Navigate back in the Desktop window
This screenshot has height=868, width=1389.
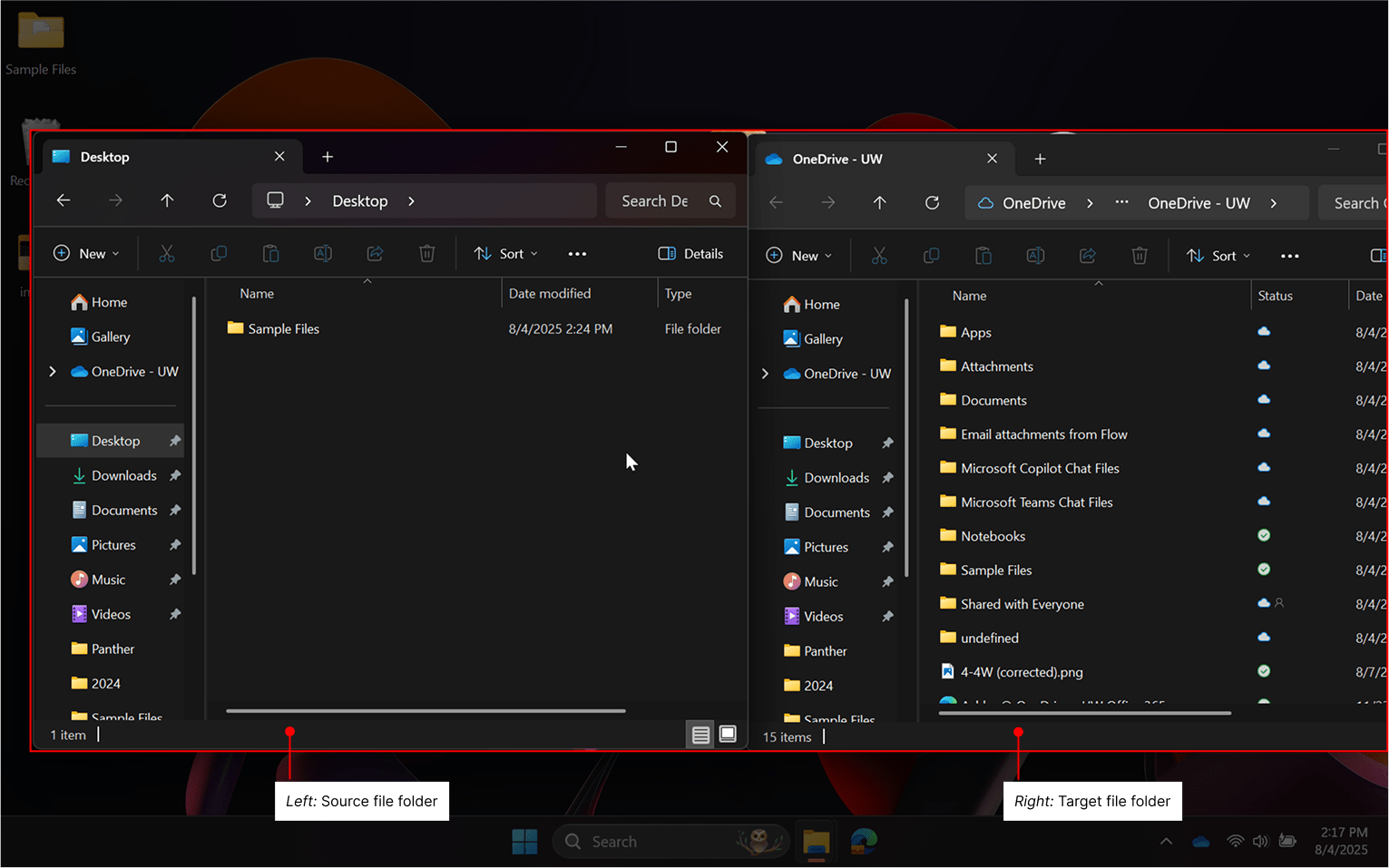(63, 200)
